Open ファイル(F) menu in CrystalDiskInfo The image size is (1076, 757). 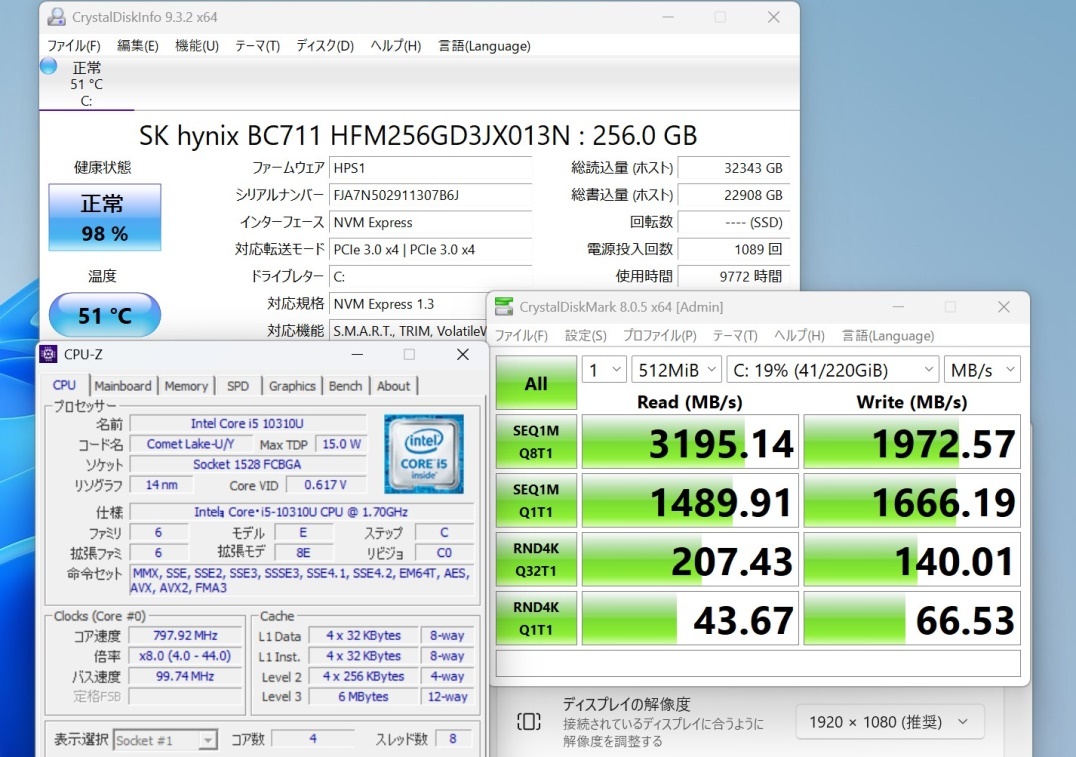click(x=73, y=46)
